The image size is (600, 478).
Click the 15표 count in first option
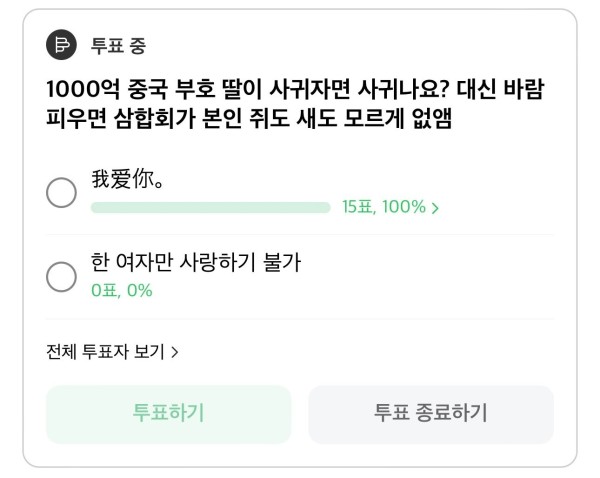357,207
